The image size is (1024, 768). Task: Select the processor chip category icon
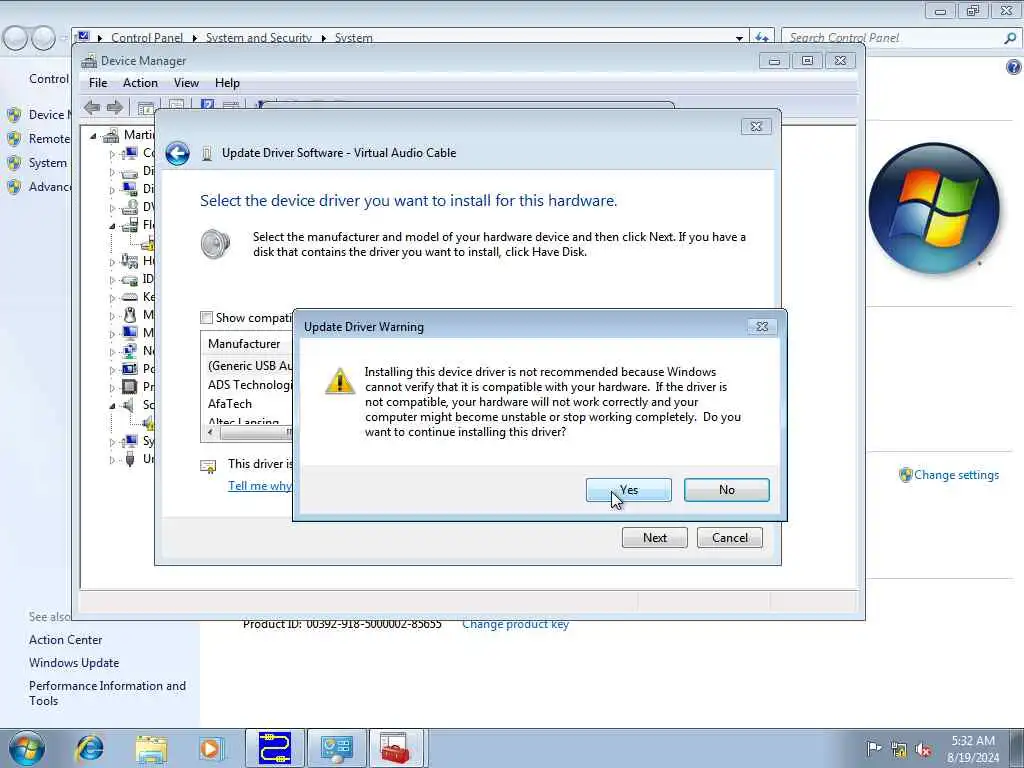tap(129, 387)
